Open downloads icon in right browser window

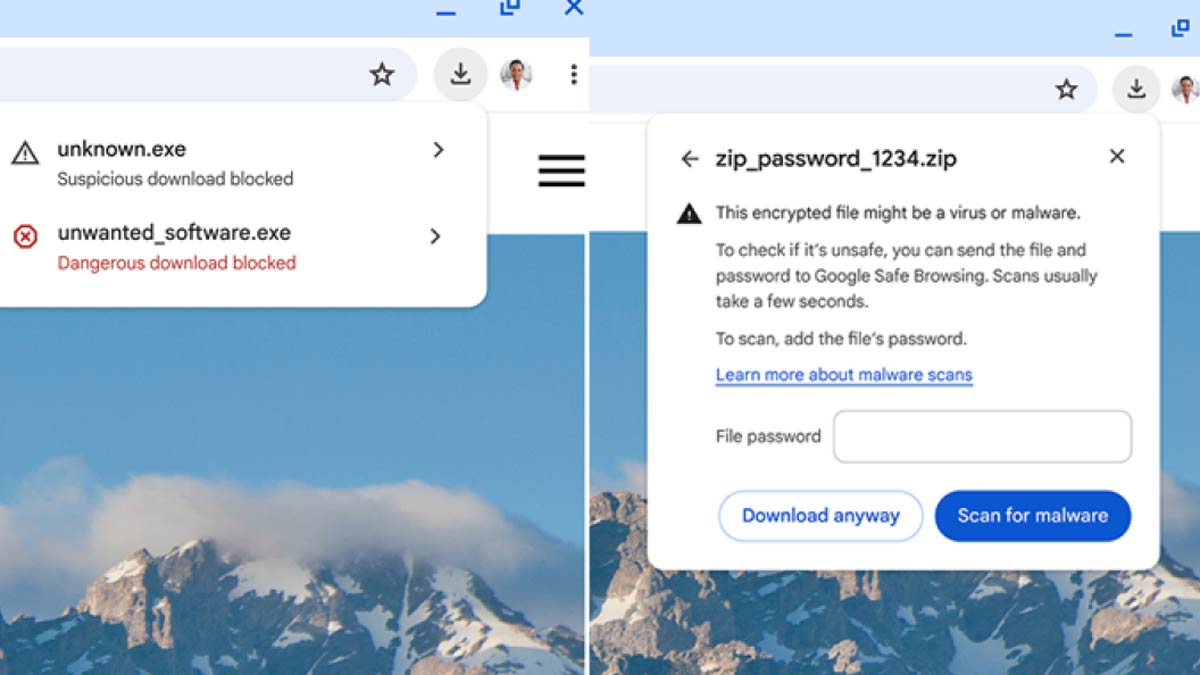[1136, 89]
